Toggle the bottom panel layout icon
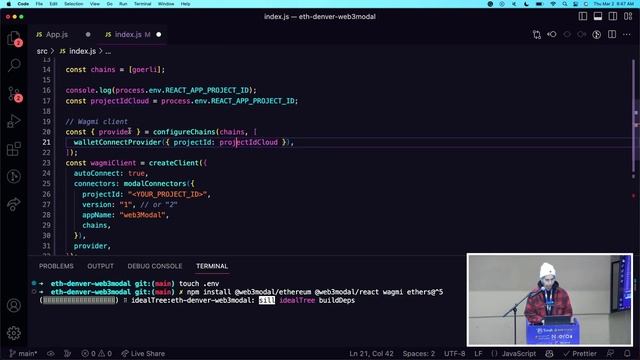Viewport: 640px width, 360px height. (598, 16)
